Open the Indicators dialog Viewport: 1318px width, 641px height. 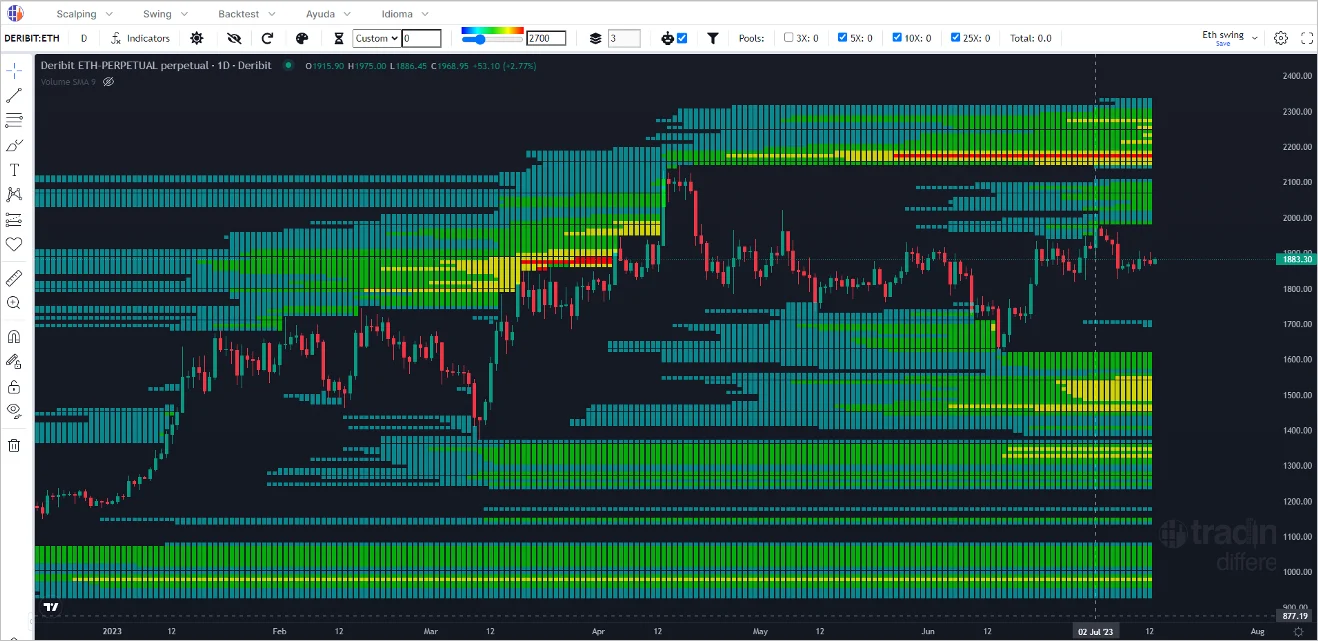pos(142,38)
